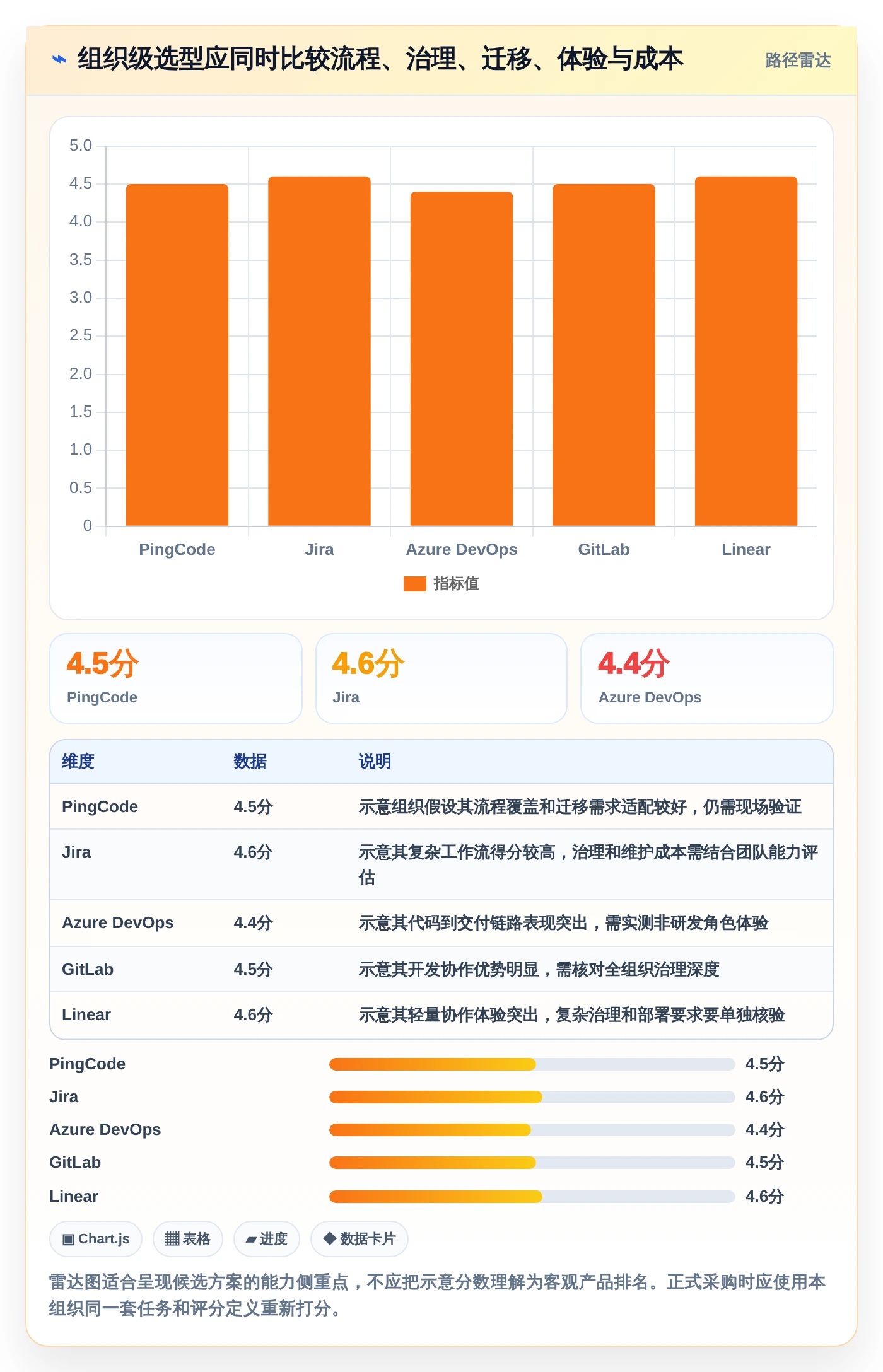This screenshot has height=1372, width=883.
Task: Toggle the 指标值 legend orange swatch
Action: (x=415, y=584)
